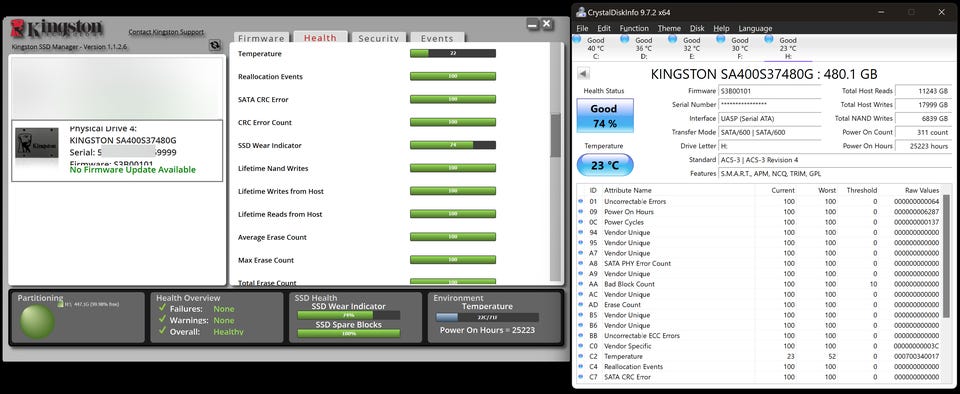960x394 pixels.
Task: Click the Failures checkmark in Health Overview
Action: (162, 308)
